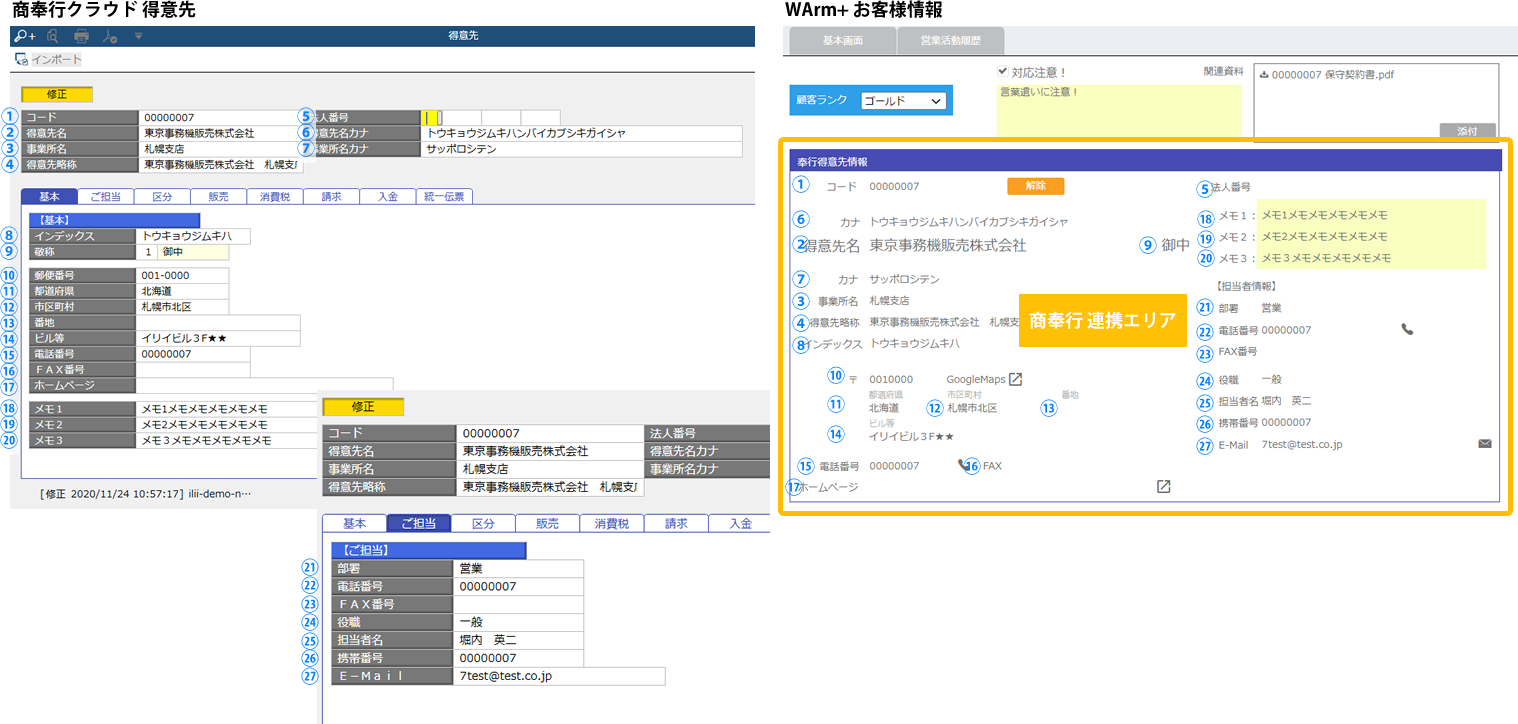
Task: Click the orange 解除 button
Action: [1035, 186]
